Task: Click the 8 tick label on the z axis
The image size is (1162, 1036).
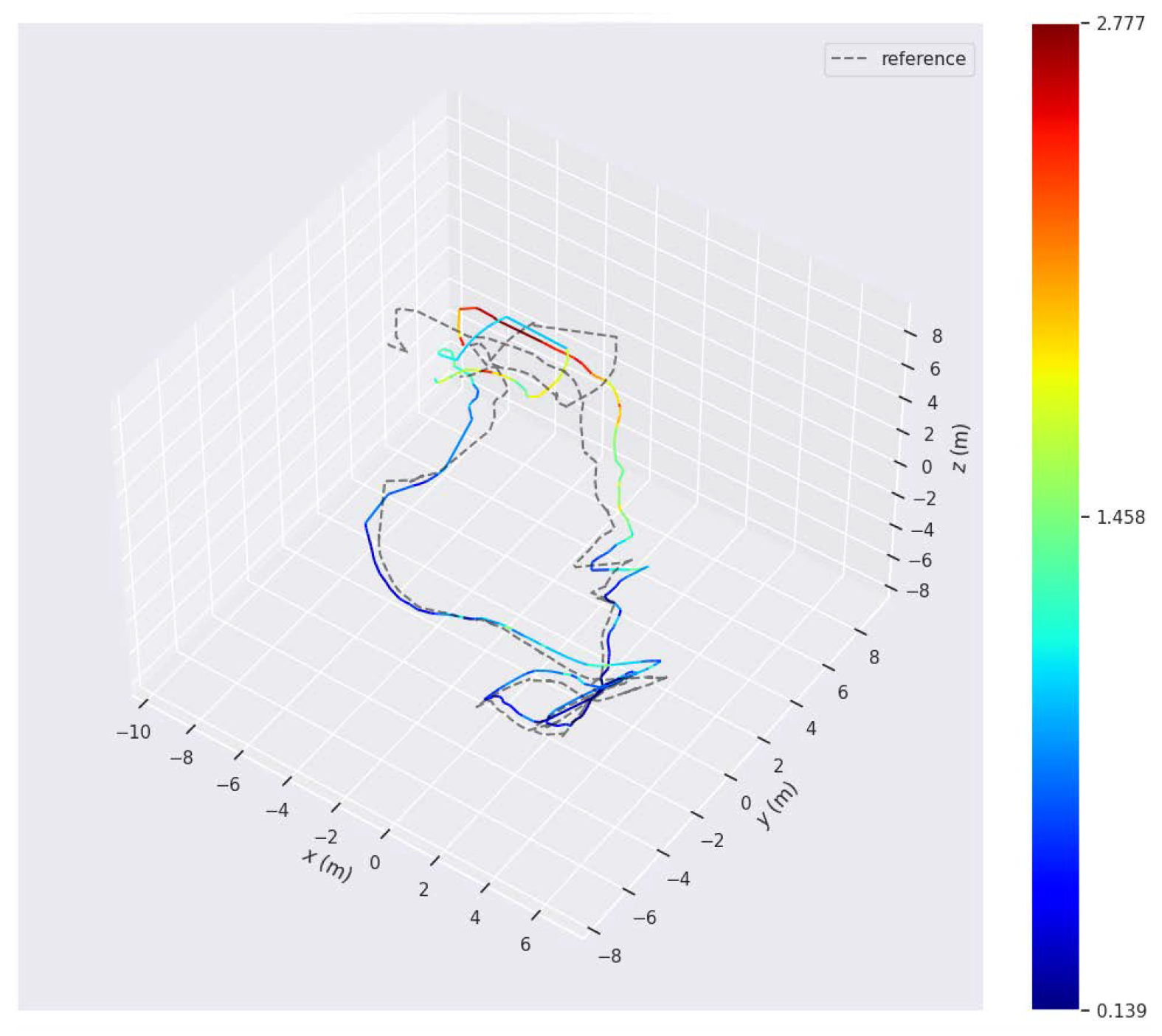Action: [x=936, y=336]
